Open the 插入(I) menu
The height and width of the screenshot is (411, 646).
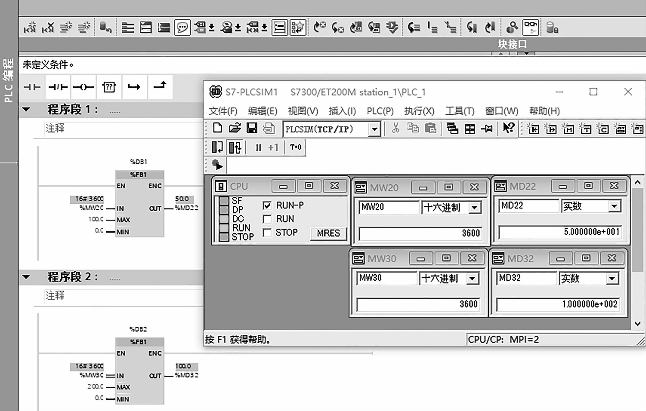tap(342, 111)
